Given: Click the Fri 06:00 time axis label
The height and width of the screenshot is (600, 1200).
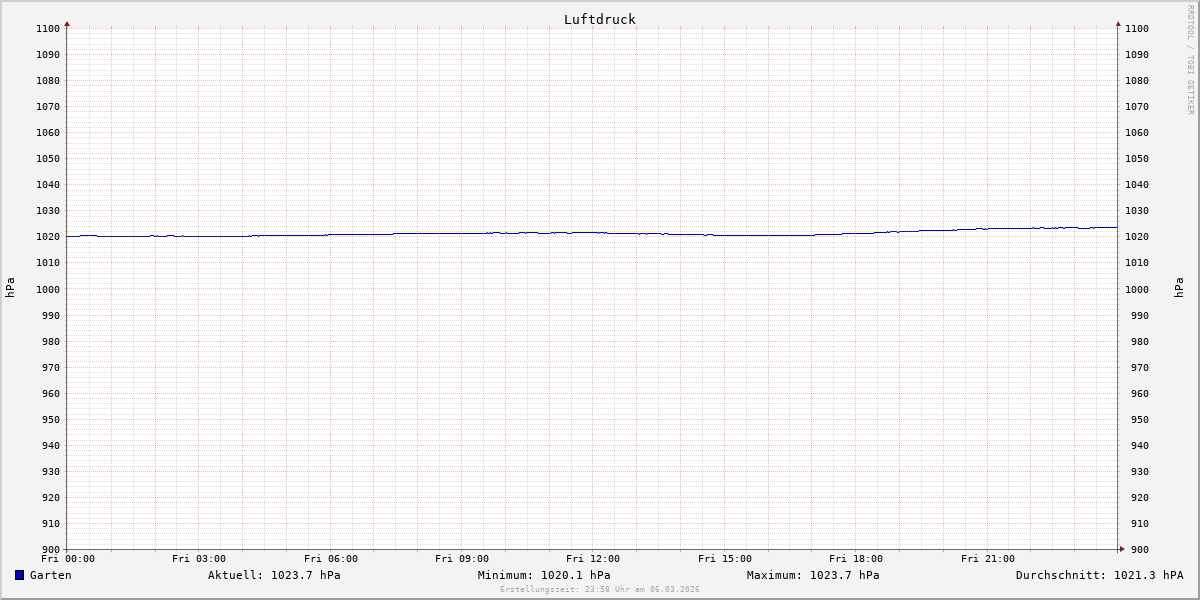Looking at the screenshot, I should click(x=330, y=559).
